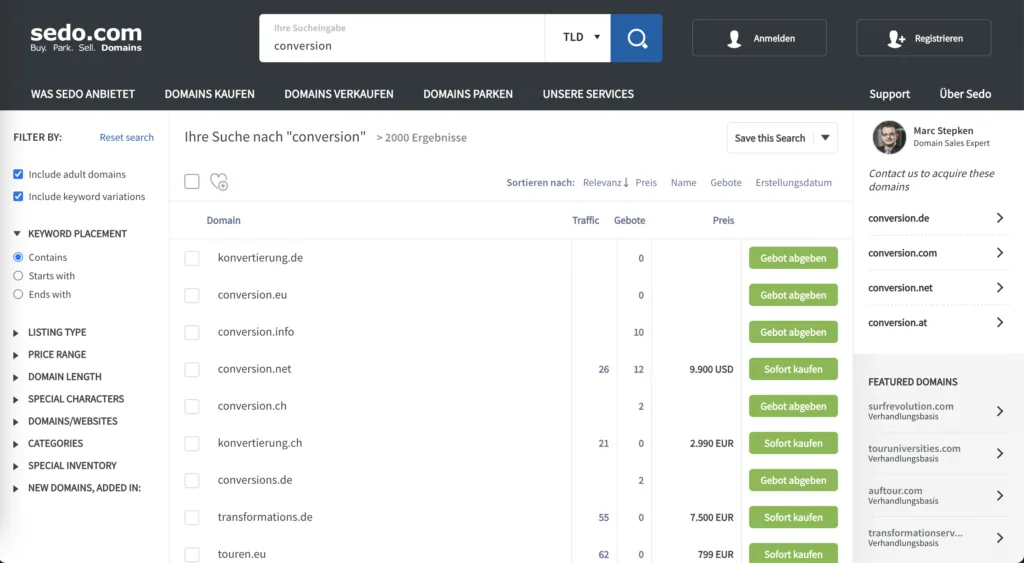Check the box for conversion.net row
The width and height of the screenshot is (1024, 563).
point(192,369)
